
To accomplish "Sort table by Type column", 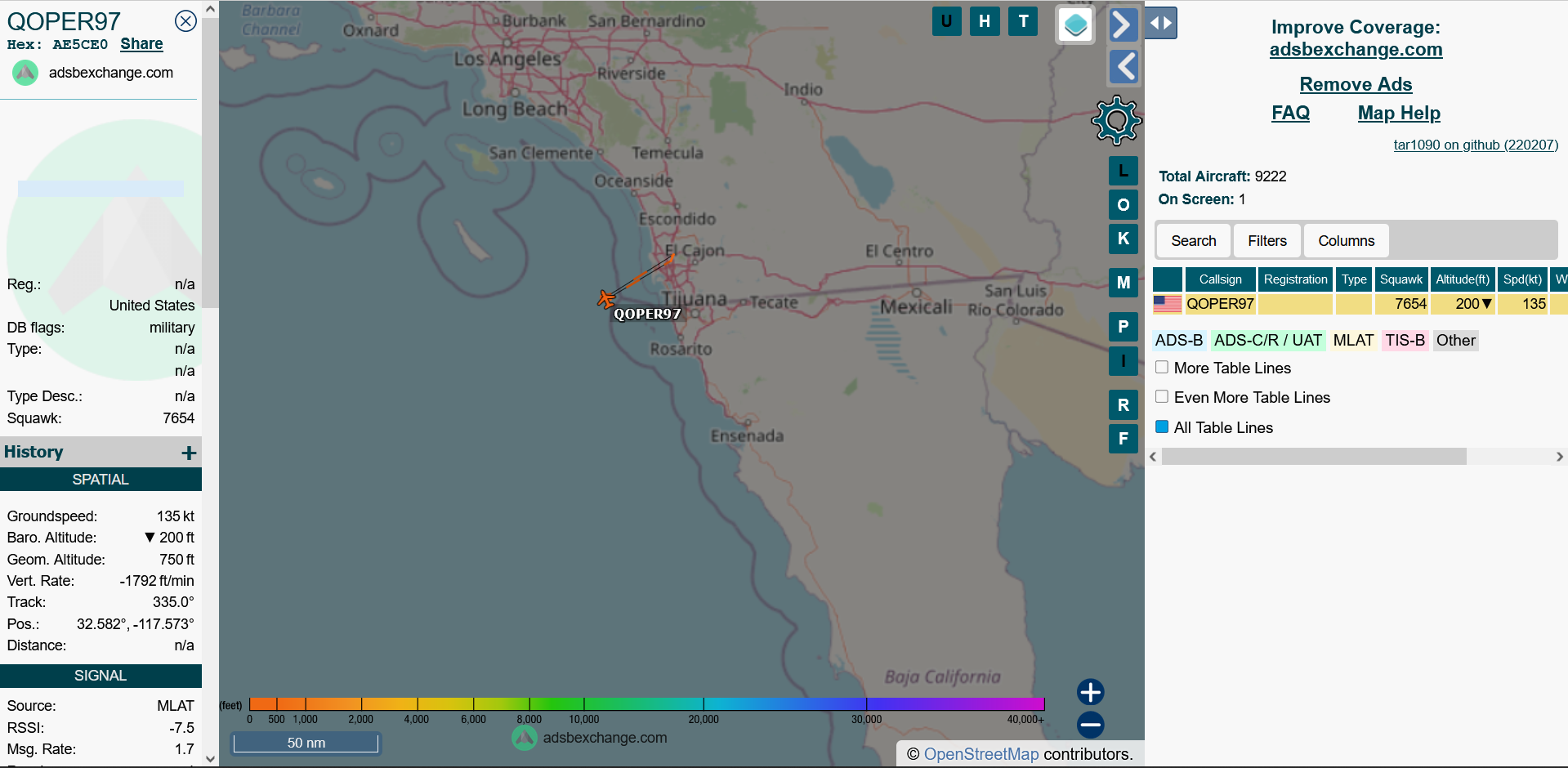I will 1354,279.
